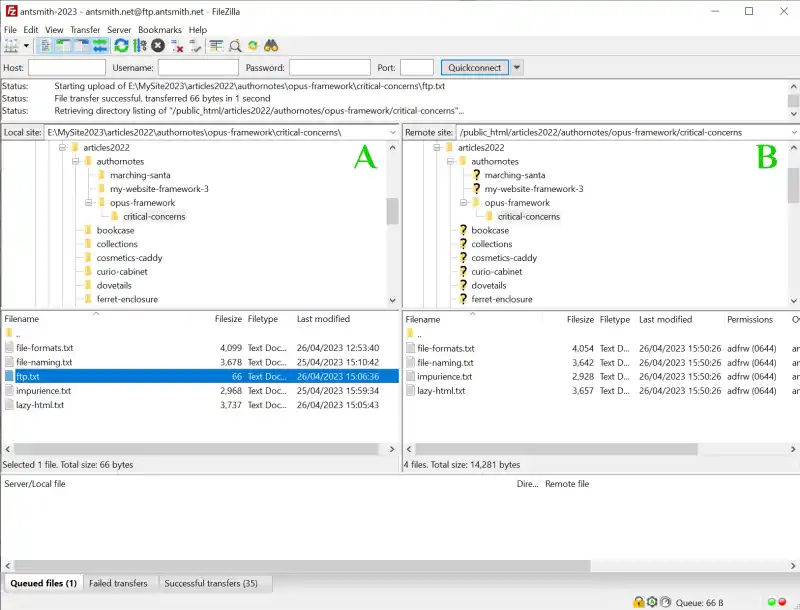Click the padlock encryption icon in status bar
The height and width of the screenshot is (610, 800).
point(638,602)
